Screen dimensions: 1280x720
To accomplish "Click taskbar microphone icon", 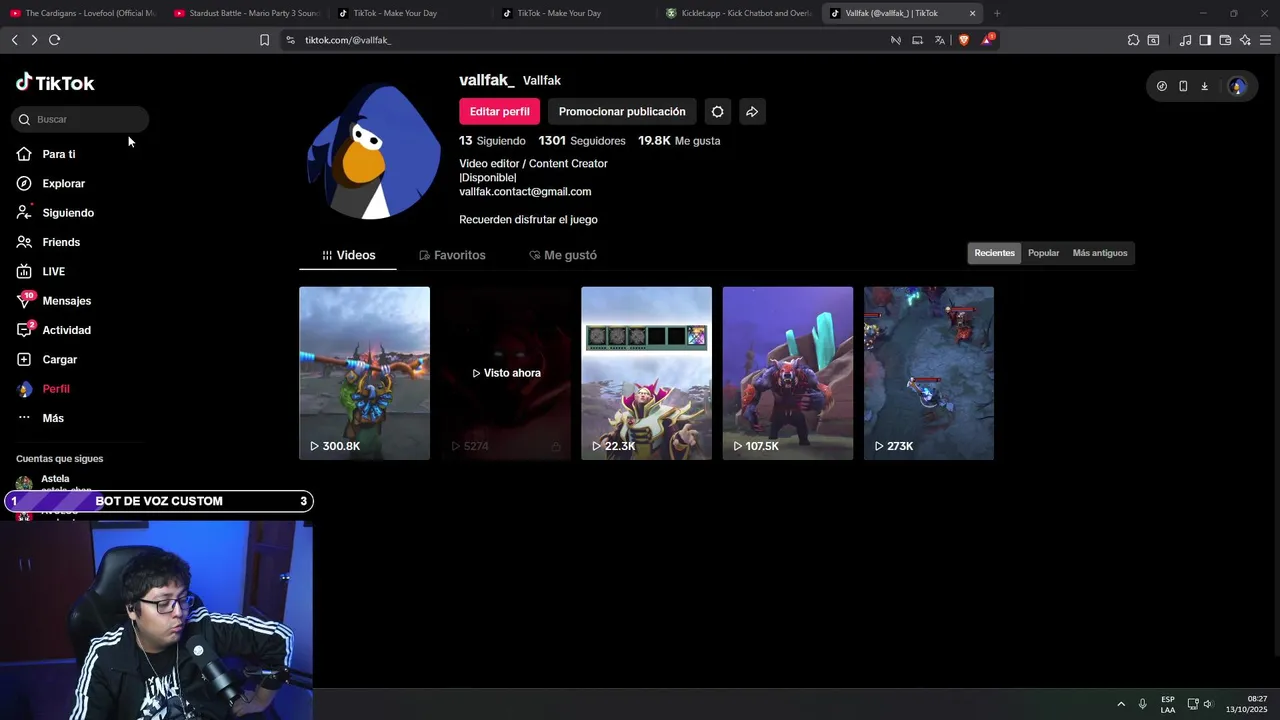I will 1142,704.
